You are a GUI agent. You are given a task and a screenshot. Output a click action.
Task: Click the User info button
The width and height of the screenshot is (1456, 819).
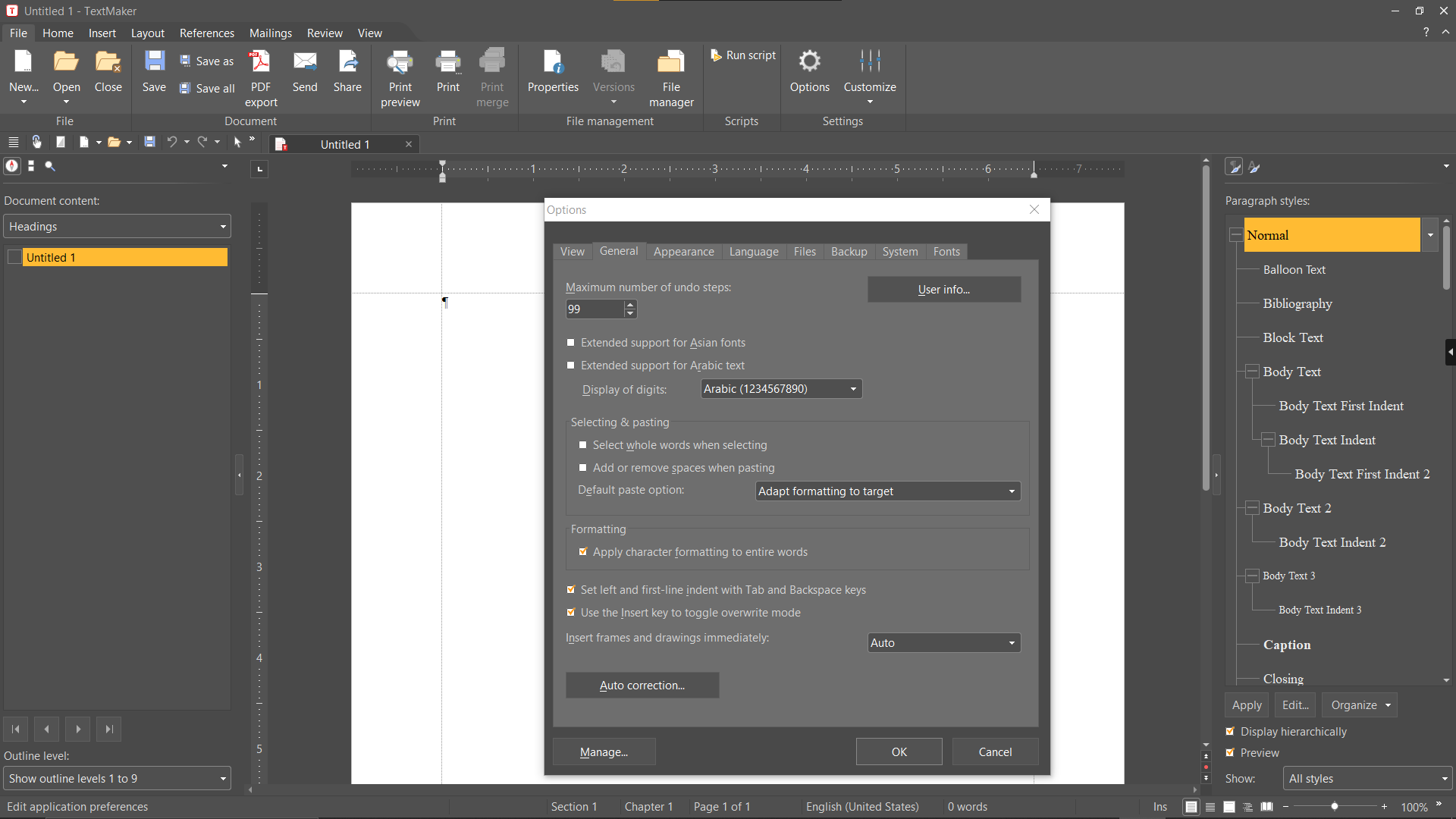tap(943, 290)
